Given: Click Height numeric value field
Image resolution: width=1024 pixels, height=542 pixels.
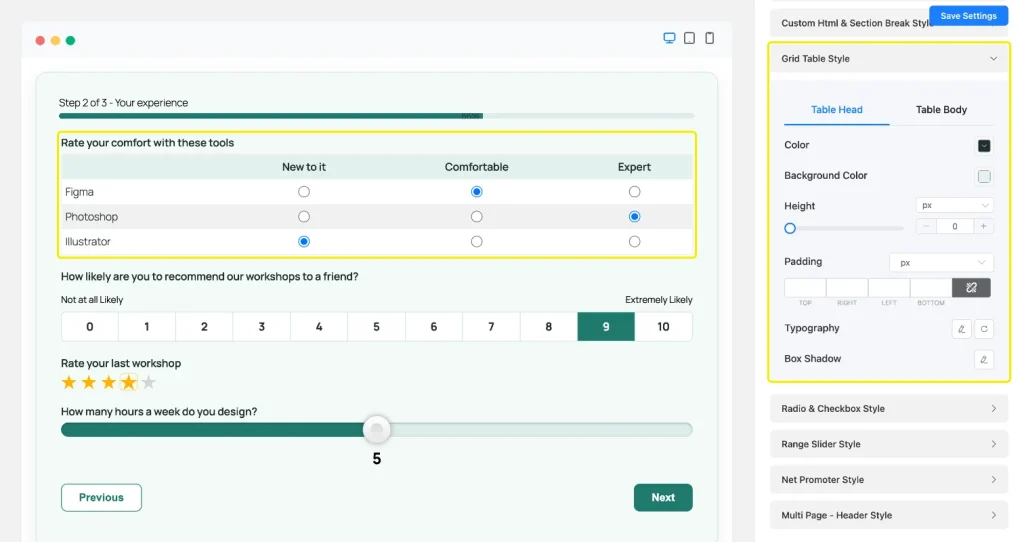Looking at the screenshot, I should (954, 227).
